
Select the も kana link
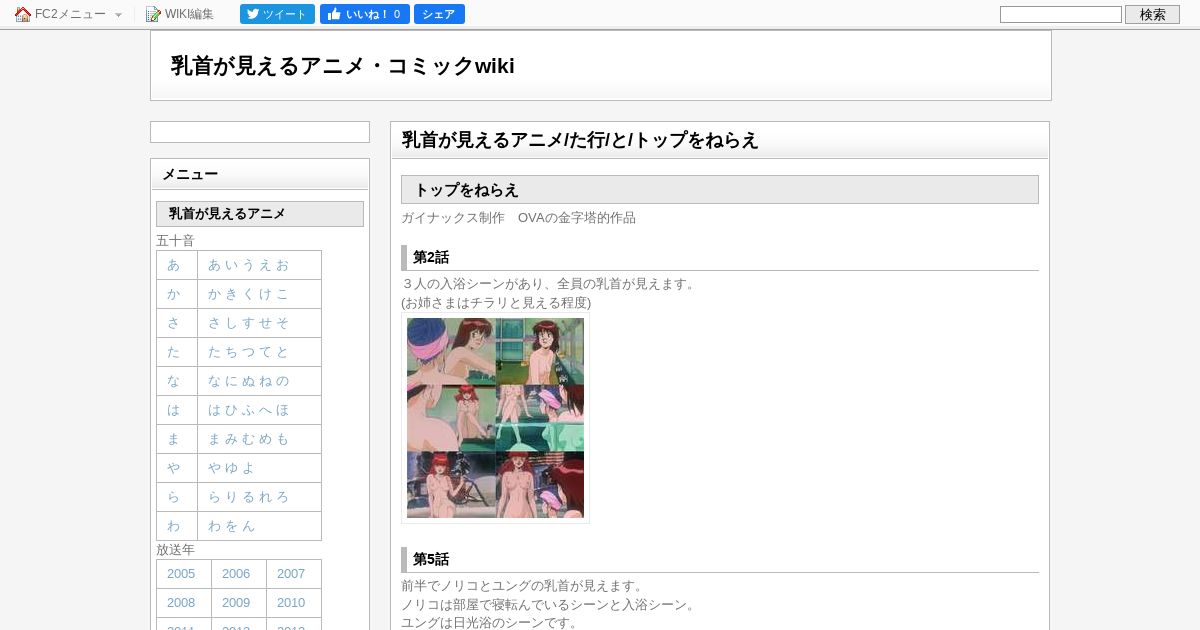(282, 439)
